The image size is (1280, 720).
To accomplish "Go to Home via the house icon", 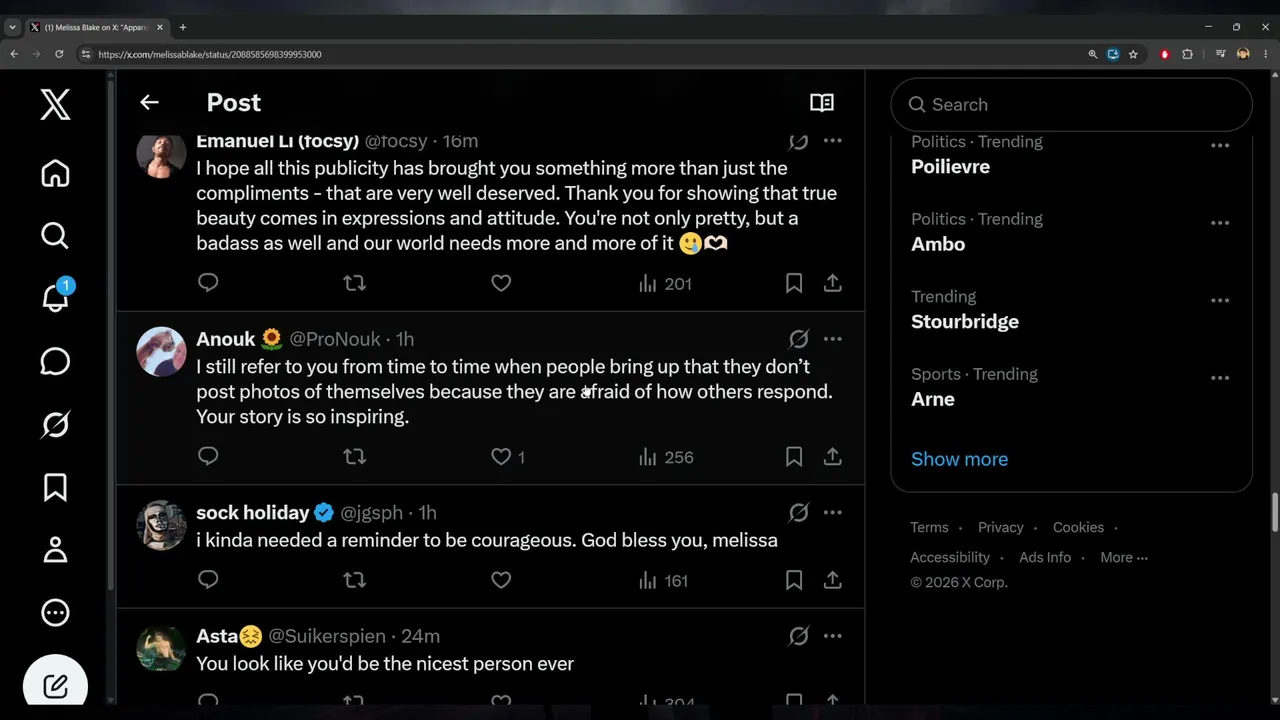I will 55,173.
